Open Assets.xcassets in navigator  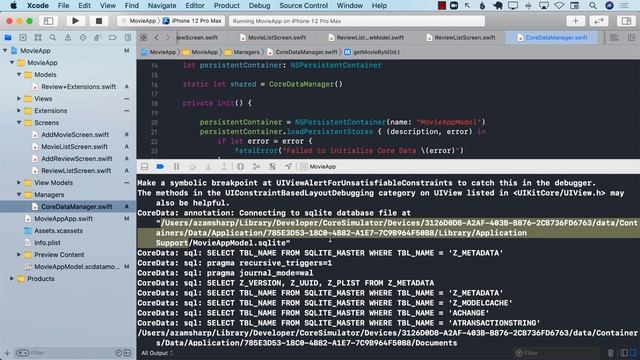pyautogui.click(x=58, y=231)
